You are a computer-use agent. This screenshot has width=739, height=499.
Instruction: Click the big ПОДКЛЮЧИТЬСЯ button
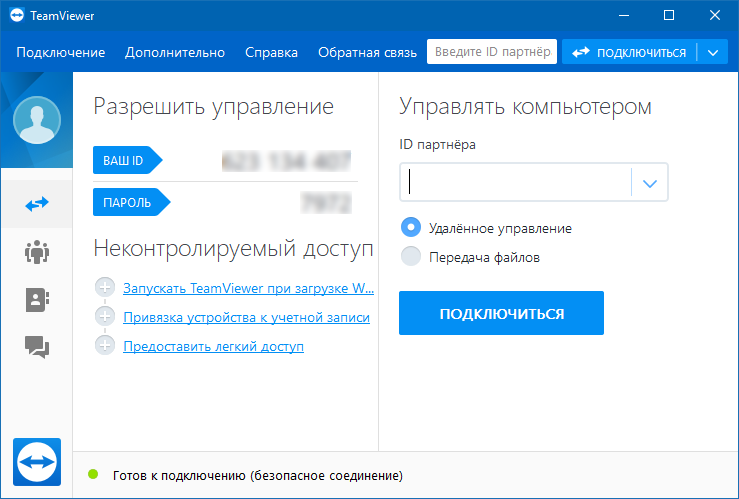coord(501,313)
